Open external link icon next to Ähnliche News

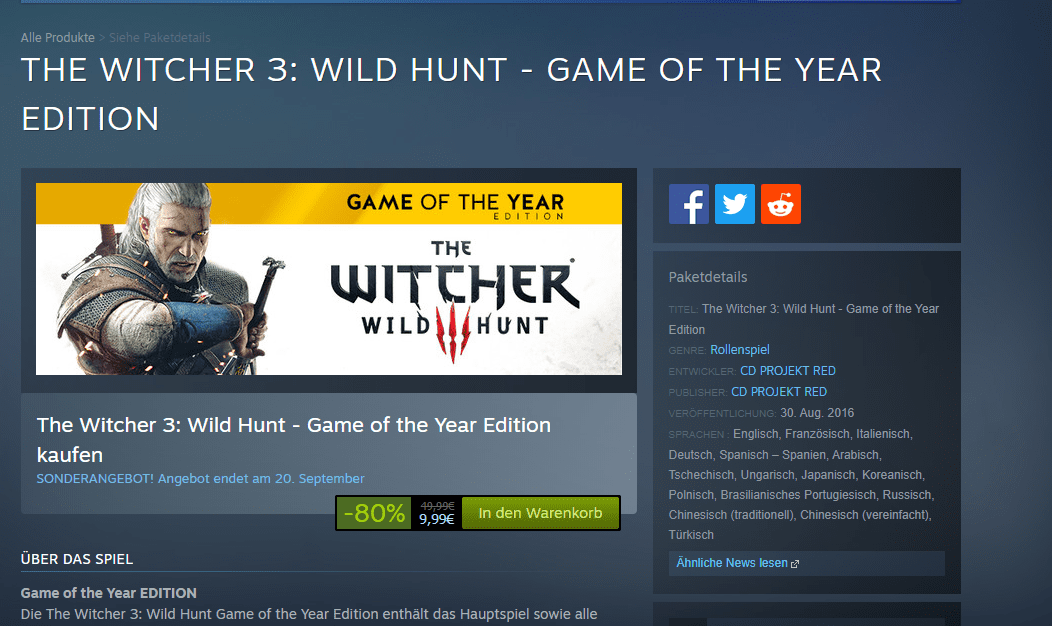click(795, 564)
